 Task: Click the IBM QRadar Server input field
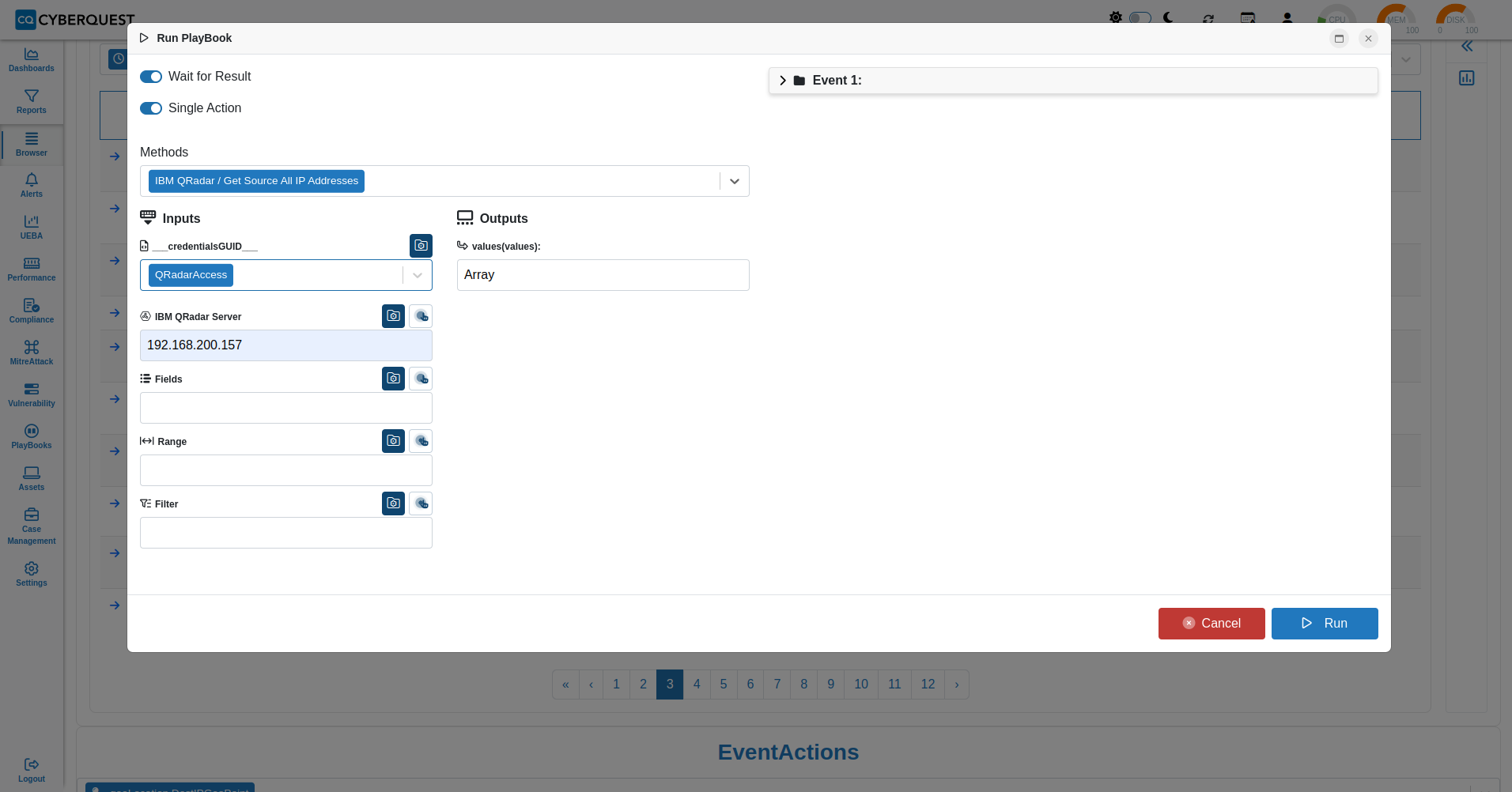click(x=286, y=345)
